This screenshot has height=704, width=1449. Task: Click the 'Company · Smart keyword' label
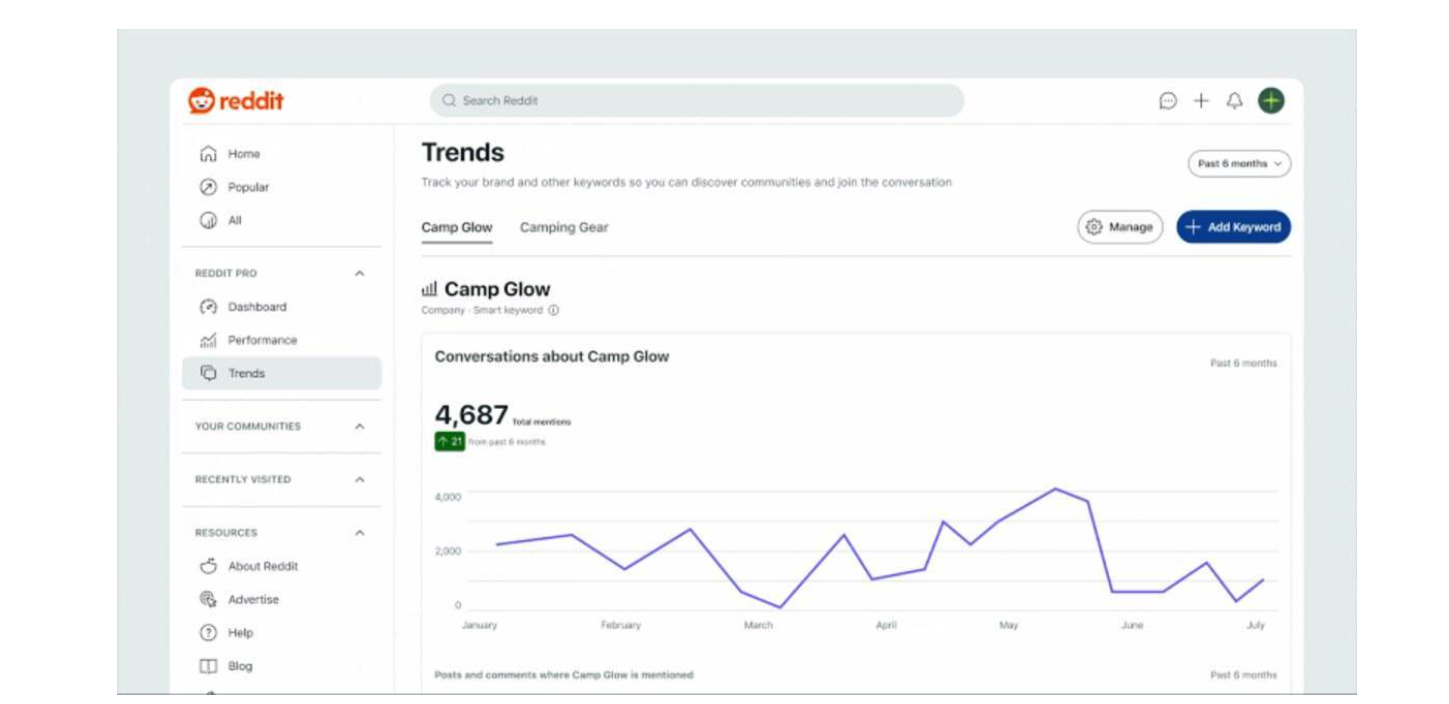(x=482, y=311)
